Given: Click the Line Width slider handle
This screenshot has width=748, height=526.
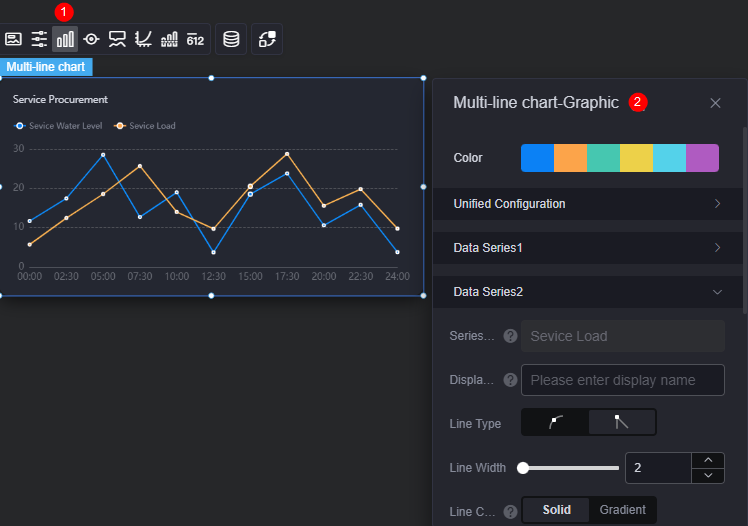Looking at the screenshot, I should pos(523,468).
